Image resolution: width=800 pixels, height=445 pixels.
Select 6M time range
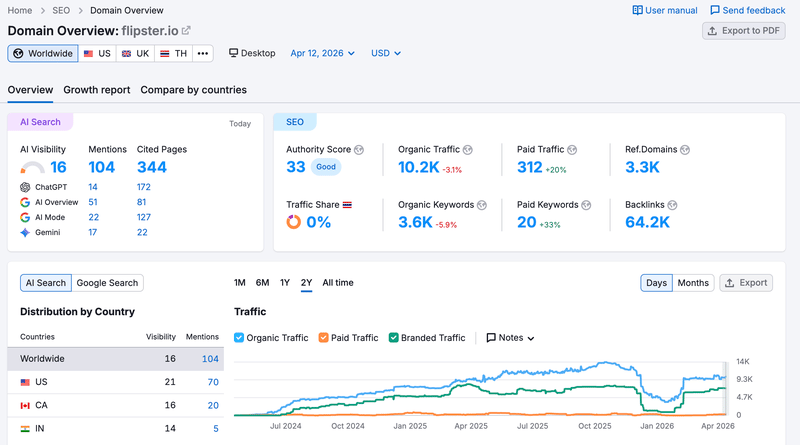[262, 283]
